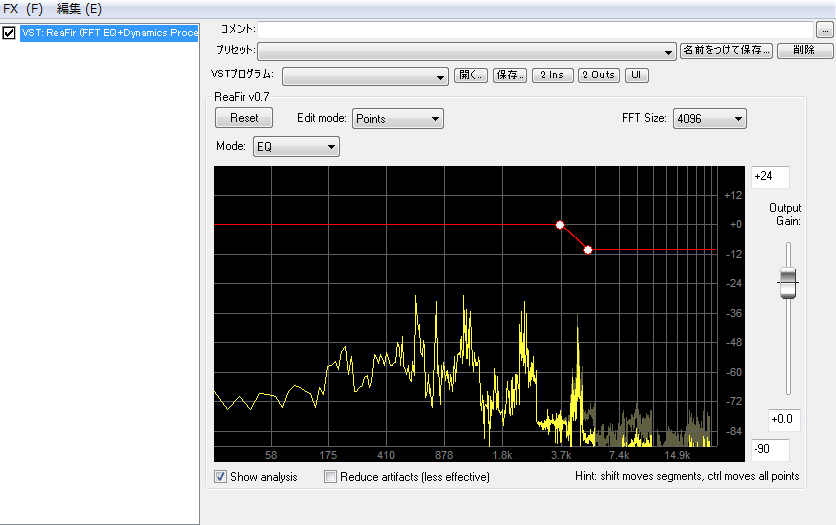The width and height of the screenshot is (836, 525).
Task: Click the 14.9k frequency label
Action: point(677,455)
